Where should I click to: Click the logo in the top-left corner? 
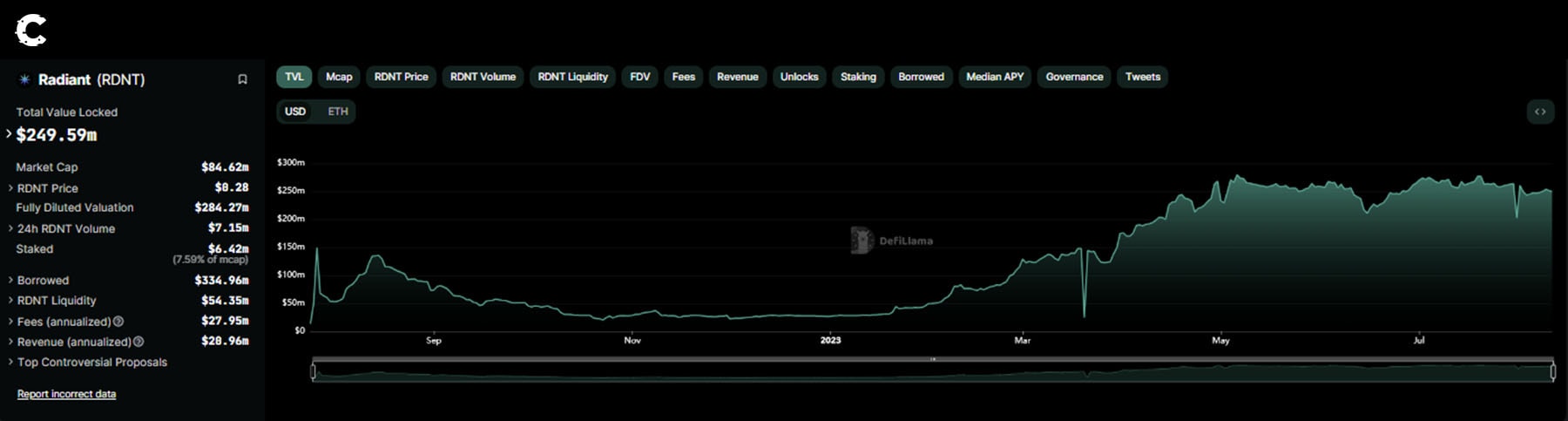[x=30, y=31]
